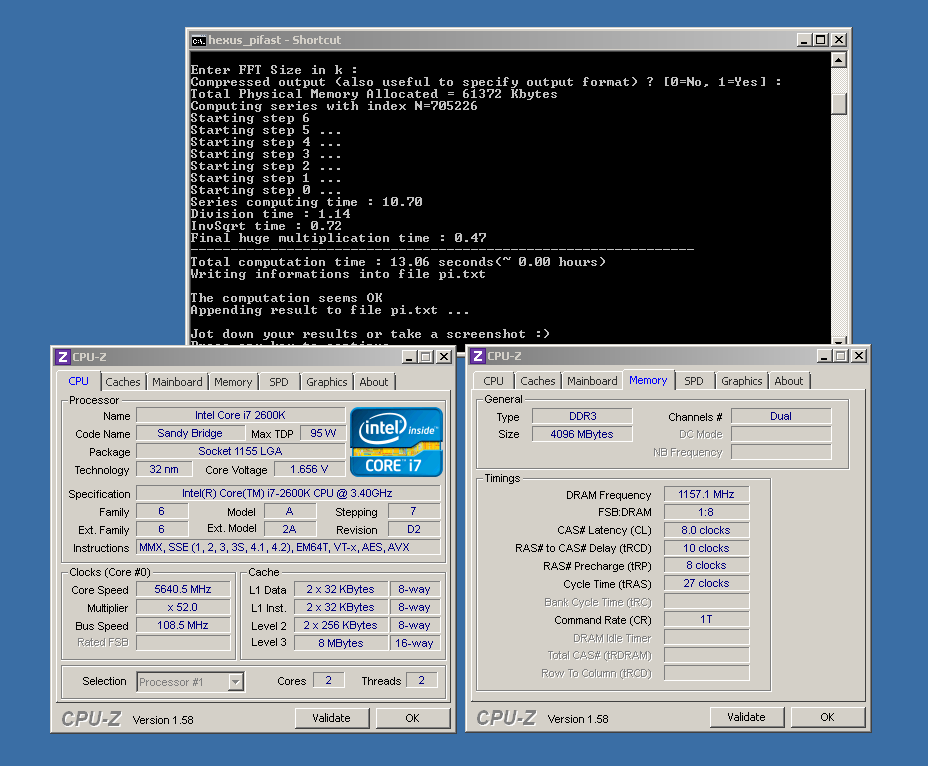The width and height of the screenshot is (928, 766).
Task: Click the 1.656 V core voltage value
Action: 309,469
